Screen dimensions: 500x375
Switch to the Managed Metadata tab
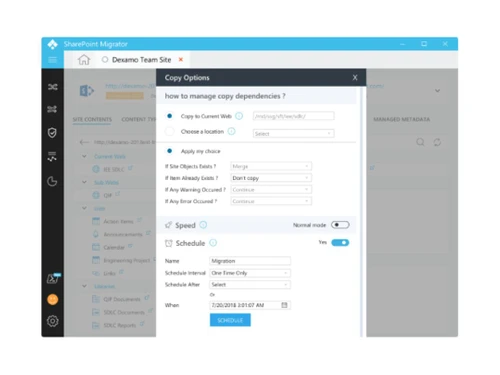[x=402, y=119]
